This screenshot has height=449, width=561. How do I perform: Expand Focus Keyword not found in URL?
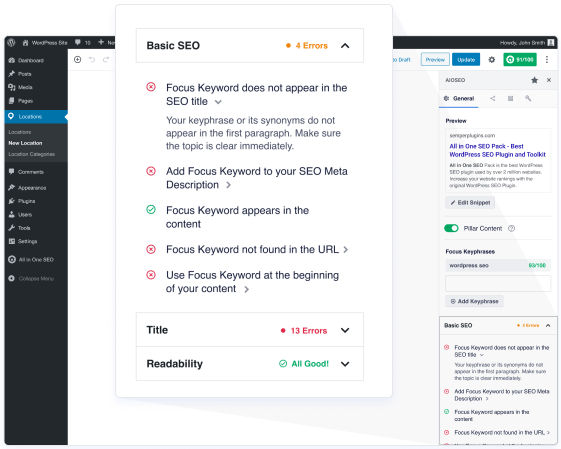click(x=346, y=249)
